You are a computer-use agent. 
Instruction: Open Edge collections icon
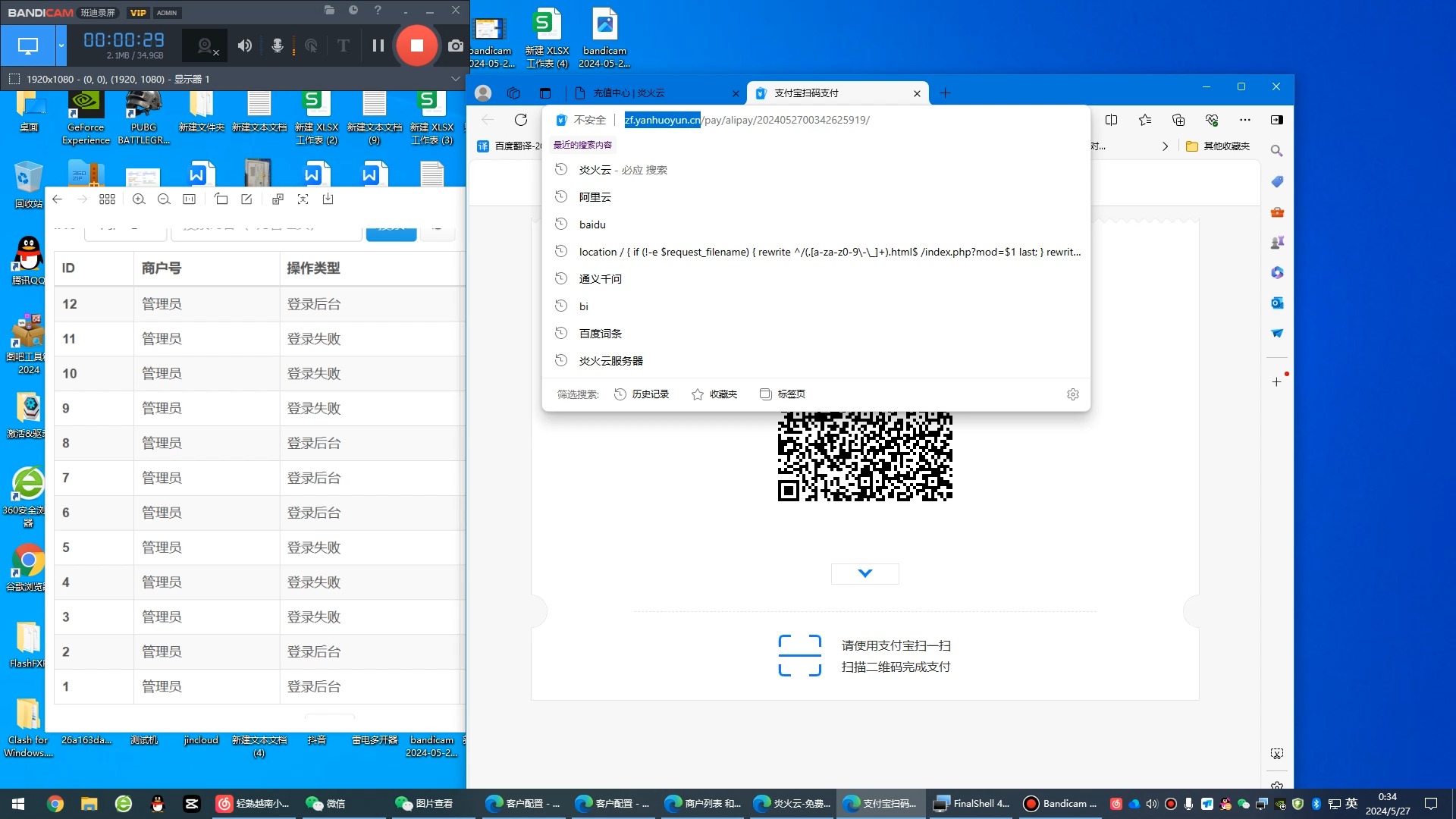coord(1178,120)
